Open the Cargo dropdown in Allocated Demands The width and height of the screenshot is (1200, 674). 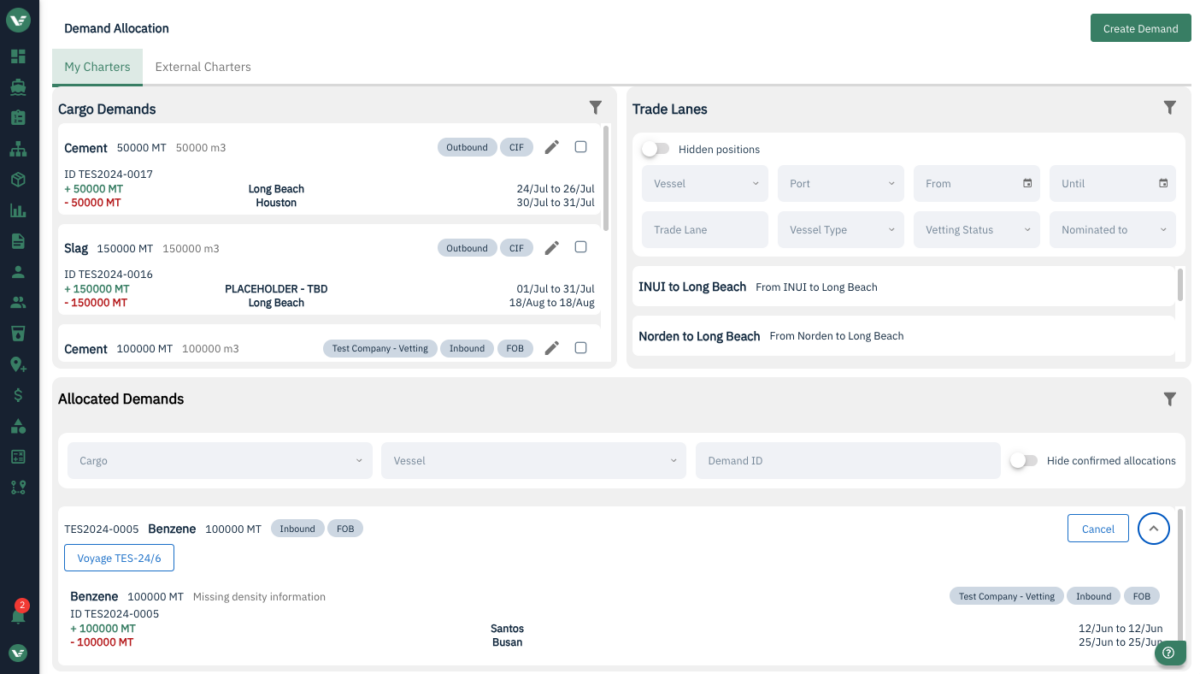[220, 461]
